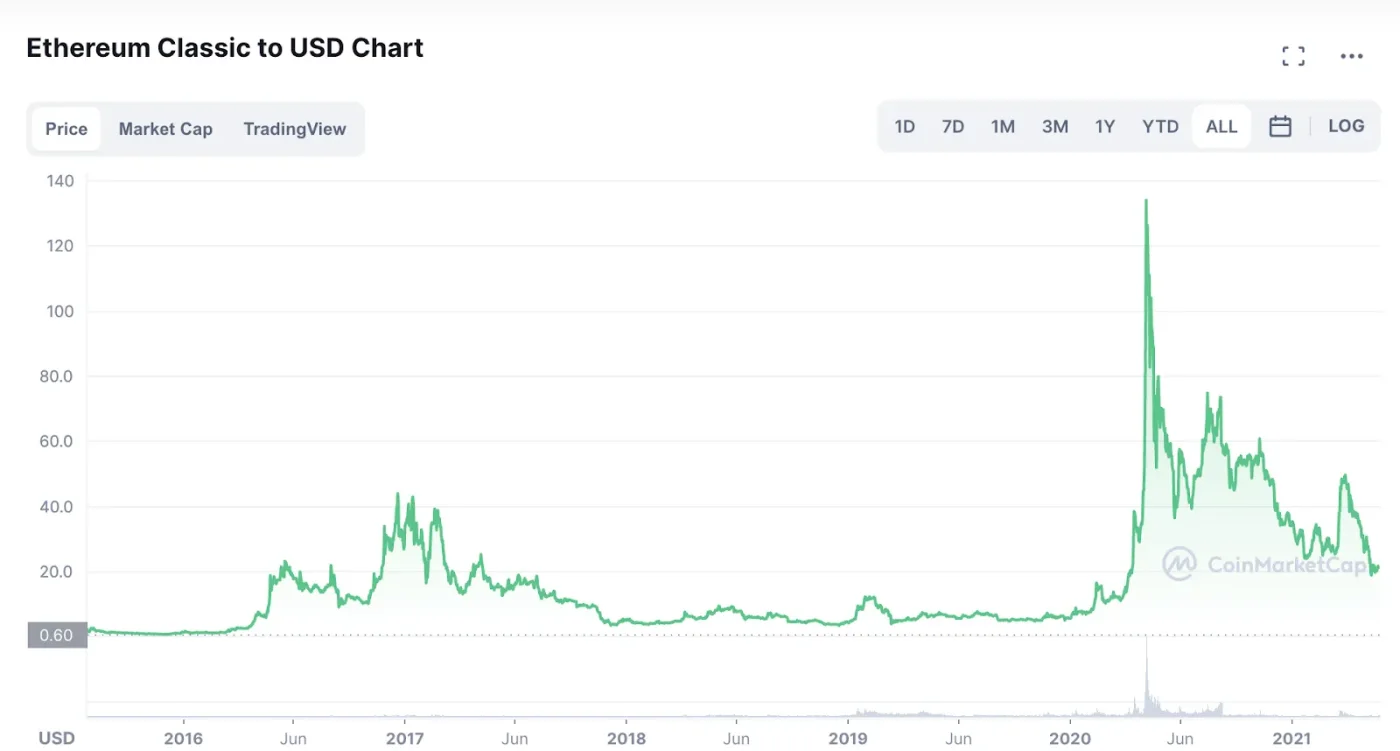Viewport: 1400px width, 751px height.
Task: Click the 2019 label on the time axis
Action: [x=848, y=739]
